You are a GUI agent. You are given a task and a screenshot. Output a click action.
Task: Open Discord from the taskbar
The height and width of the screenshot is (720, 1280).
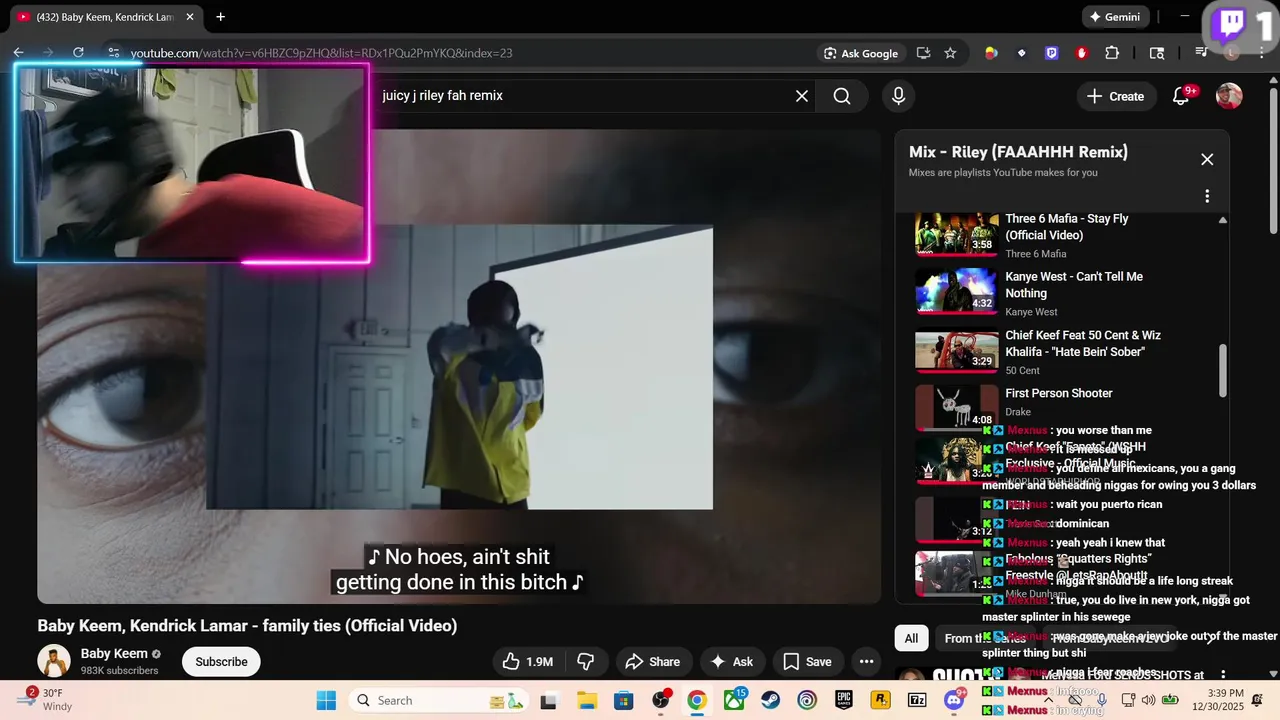pos(954,700)
